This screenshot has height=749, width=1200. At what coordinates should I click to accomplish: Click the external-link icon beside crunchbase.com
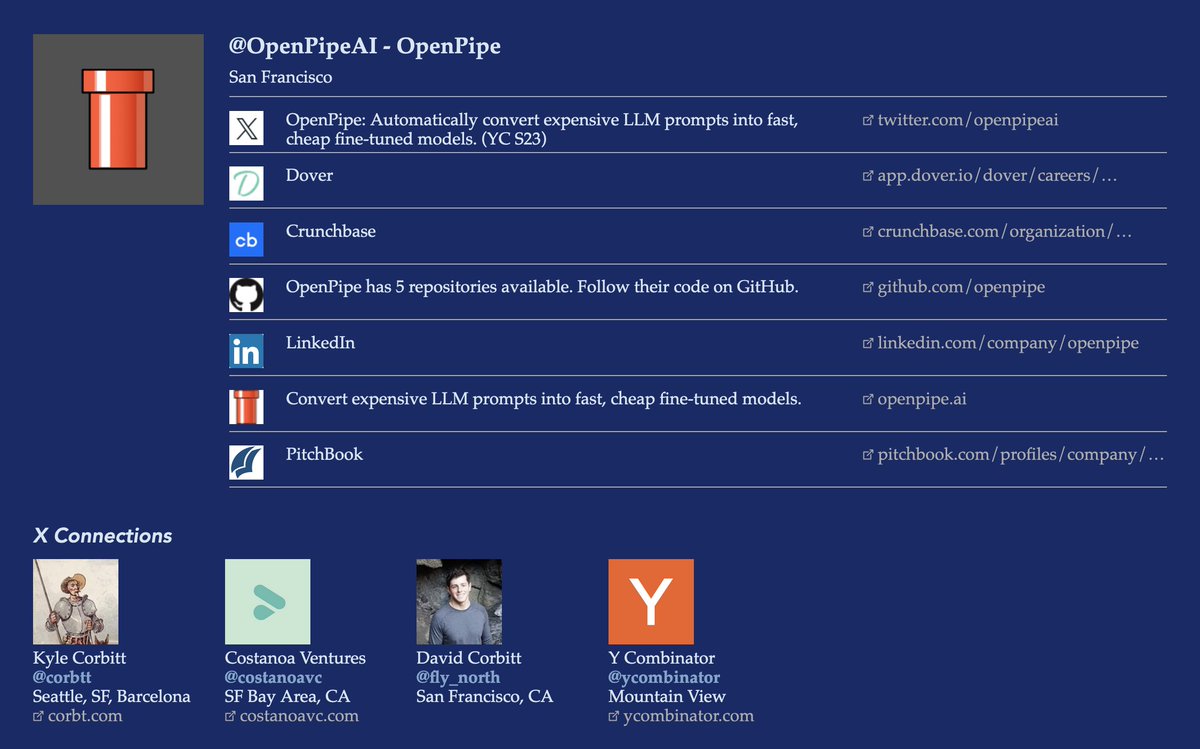868,232
